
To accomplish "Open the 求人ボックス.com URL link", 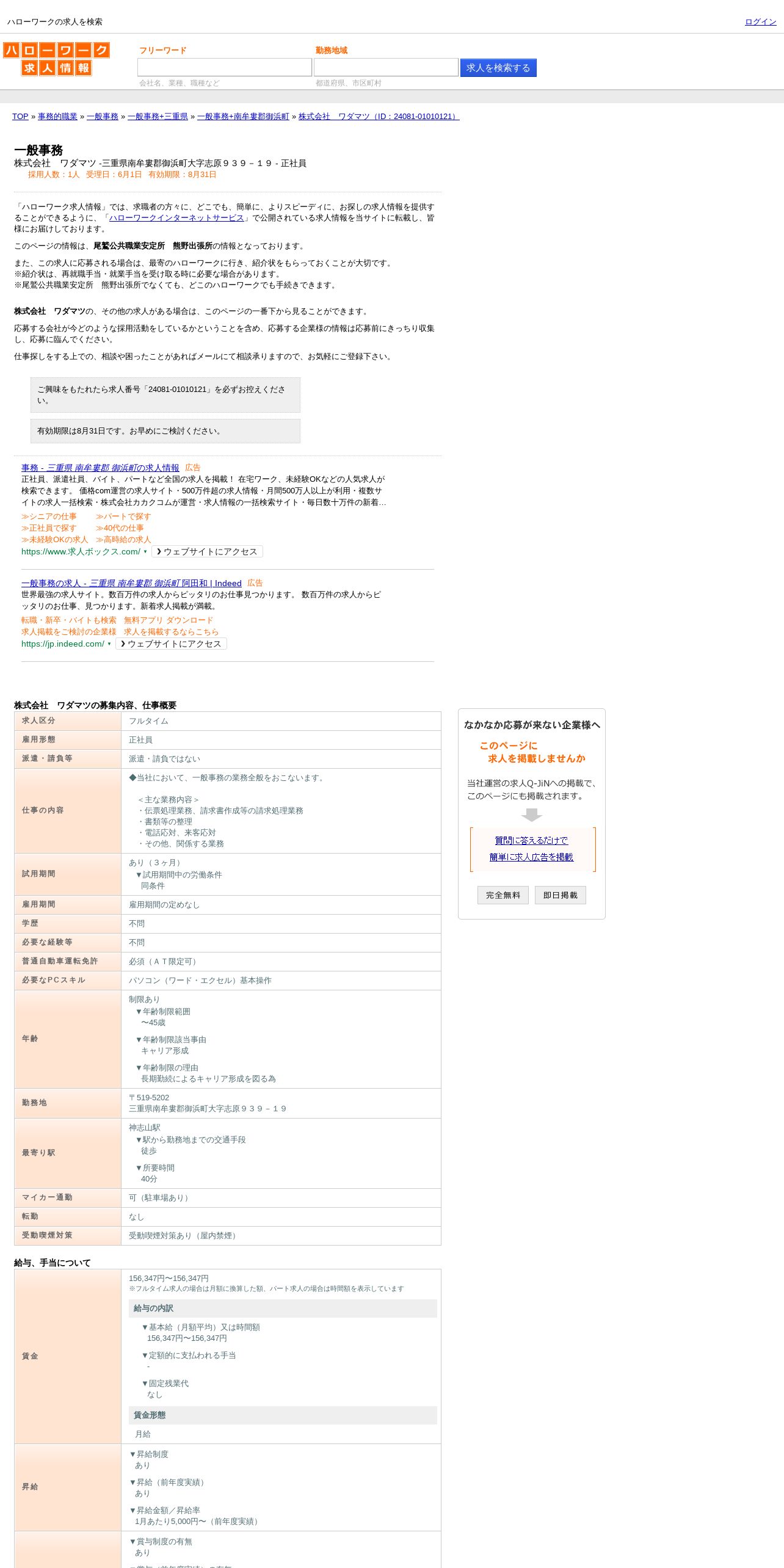I will 81,551.
